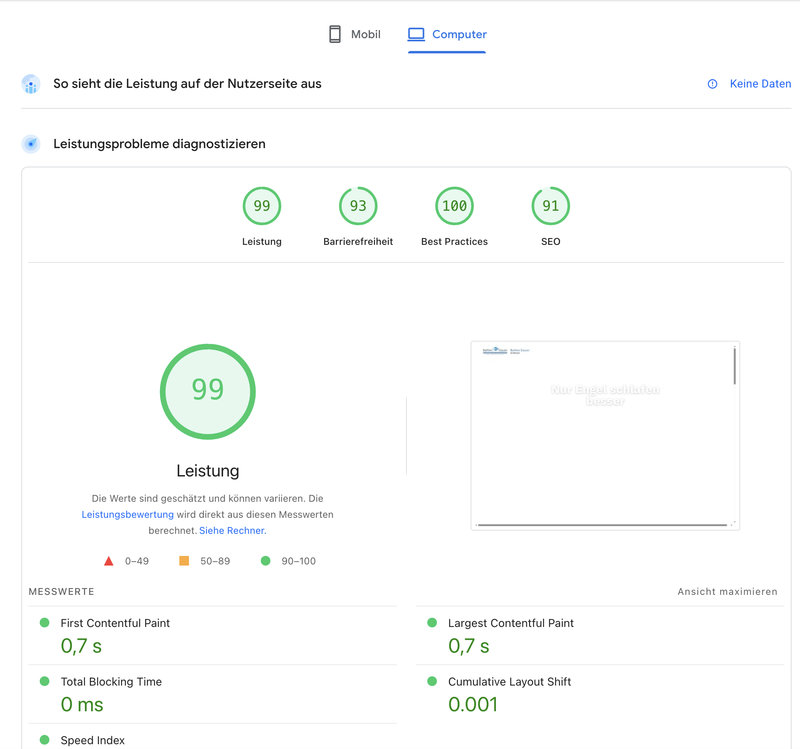Click the Keine Daten link

click(x=760, y=84)
